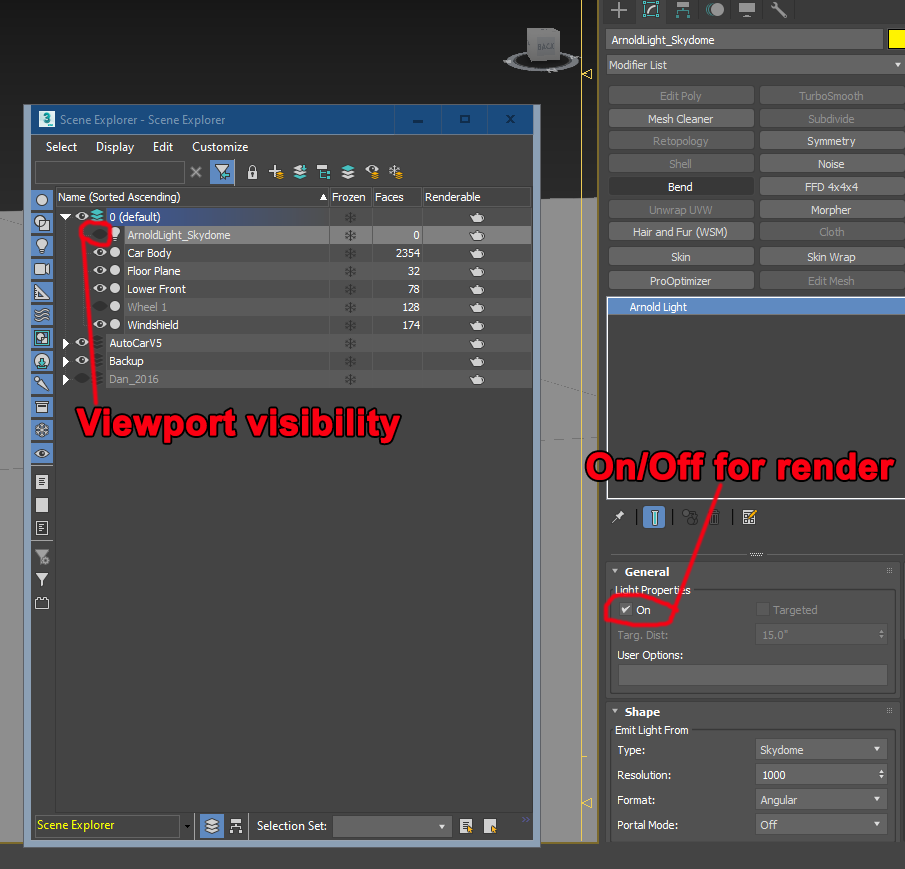
Task: Open the Type Skydome dropdown
Action: [x=821, y=750]
